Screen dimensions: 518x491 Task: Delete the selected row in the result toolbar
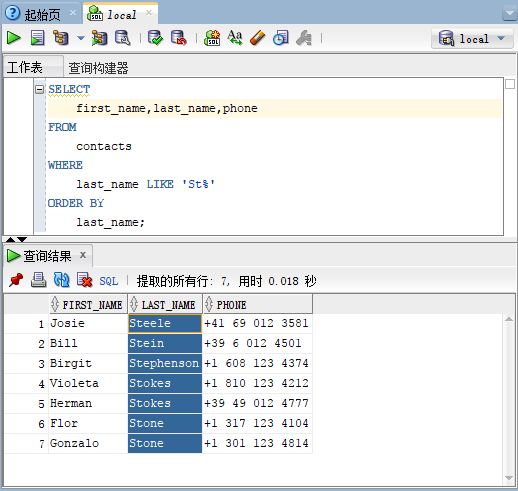(x=84, y=280)
